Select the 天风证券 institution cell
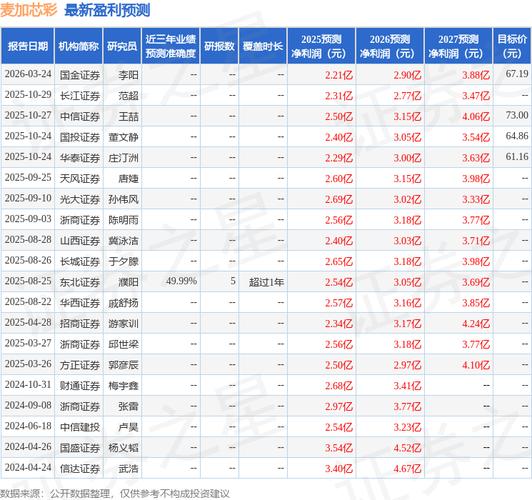This screenshot has width=532, height=500. click(x=80, y=178)
